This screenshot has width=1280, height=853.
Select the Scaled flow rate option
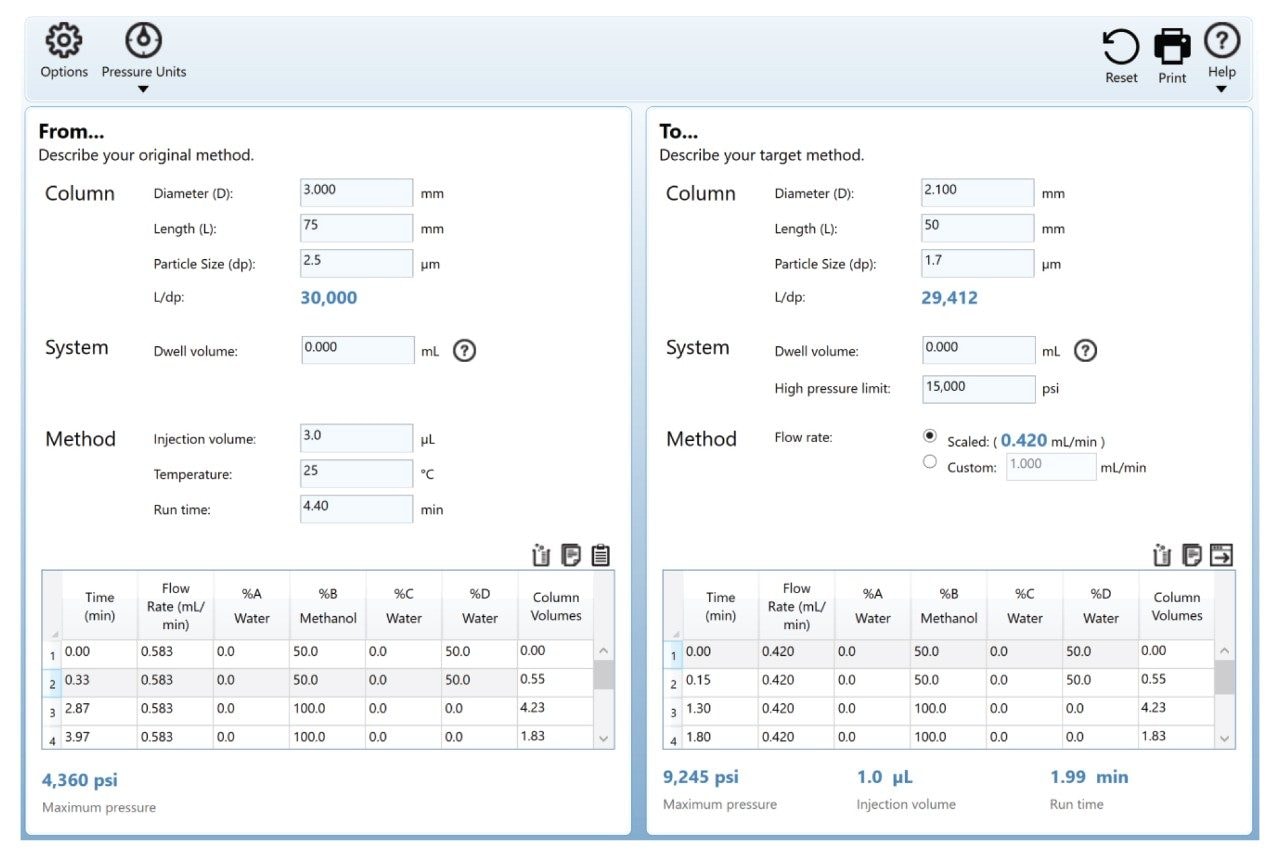pyautogui.click(x=930, y=437)
